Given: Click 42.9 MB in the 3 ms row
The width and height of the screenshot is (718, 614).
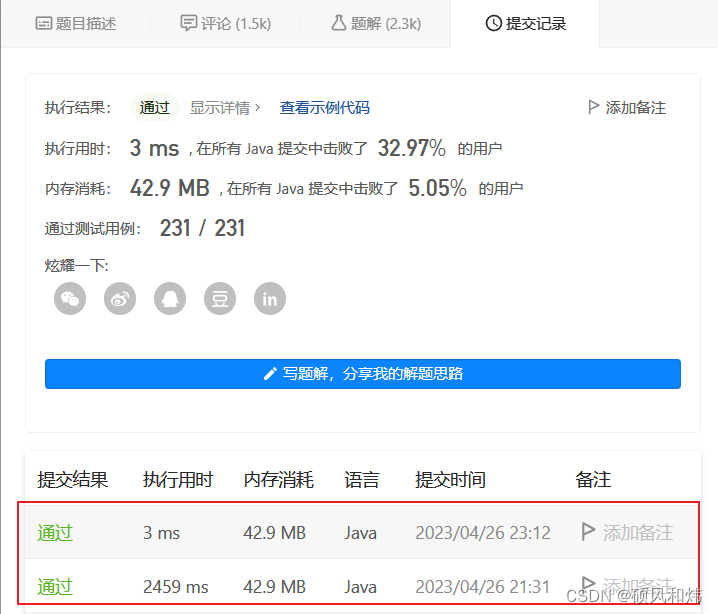Looking at the screenshot, I should tap(274, 533).
